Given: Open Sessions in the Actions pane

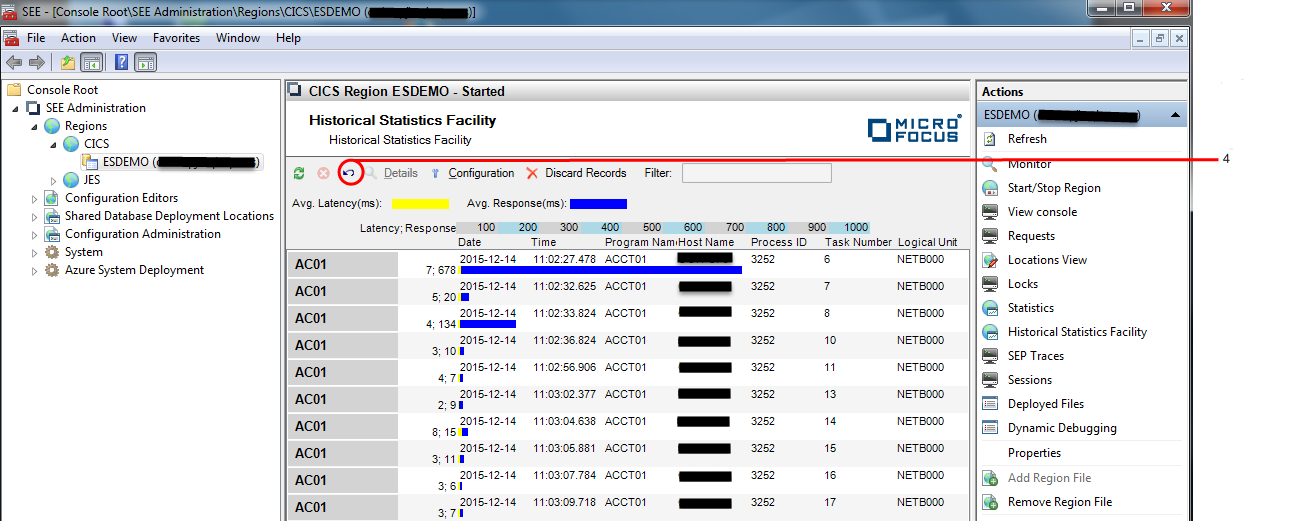Looking at the screenshot, I should point(1030,380).
